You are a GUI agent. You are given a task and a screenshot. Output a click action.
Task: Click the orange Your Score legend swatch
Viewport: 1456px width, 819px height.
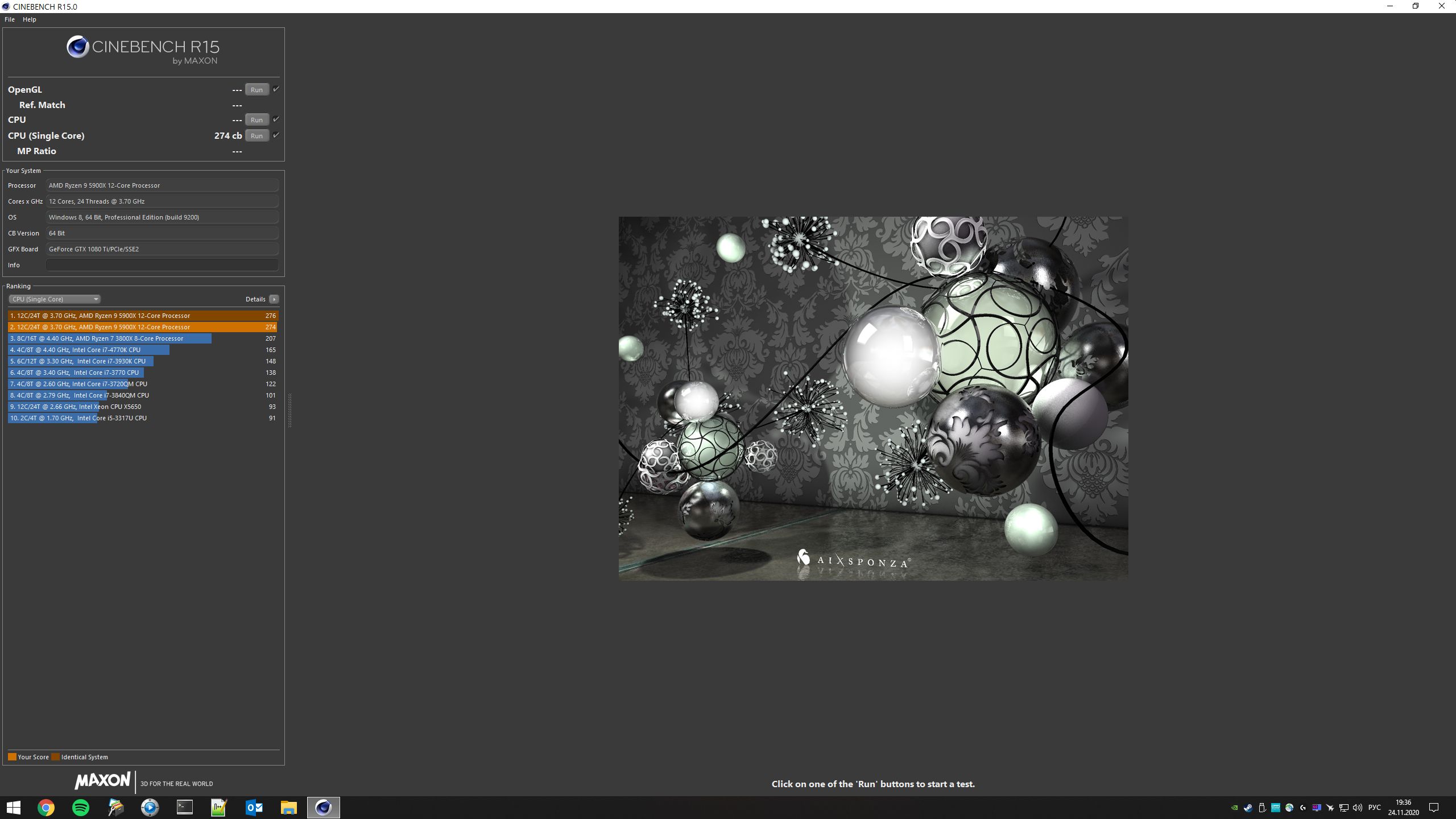[x=12, y=757]
